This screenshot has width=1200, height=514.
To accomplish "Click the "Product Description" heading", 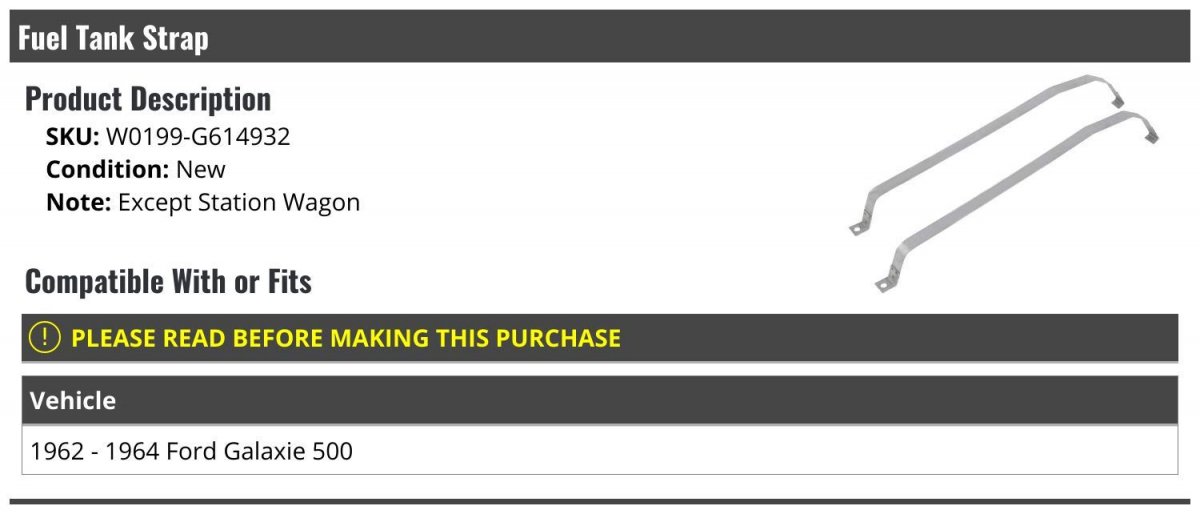I will 148,99.
